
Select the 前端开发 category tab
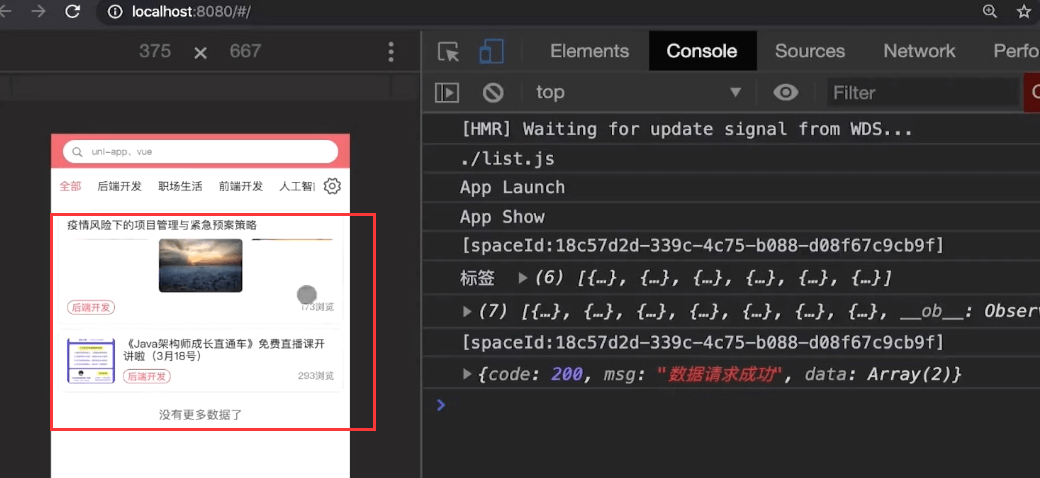241,186
